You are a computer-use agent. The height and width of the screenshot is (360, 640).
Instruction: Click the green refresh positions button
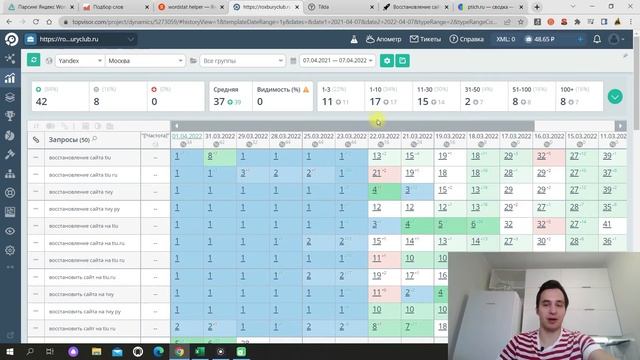tap(34, 60)
